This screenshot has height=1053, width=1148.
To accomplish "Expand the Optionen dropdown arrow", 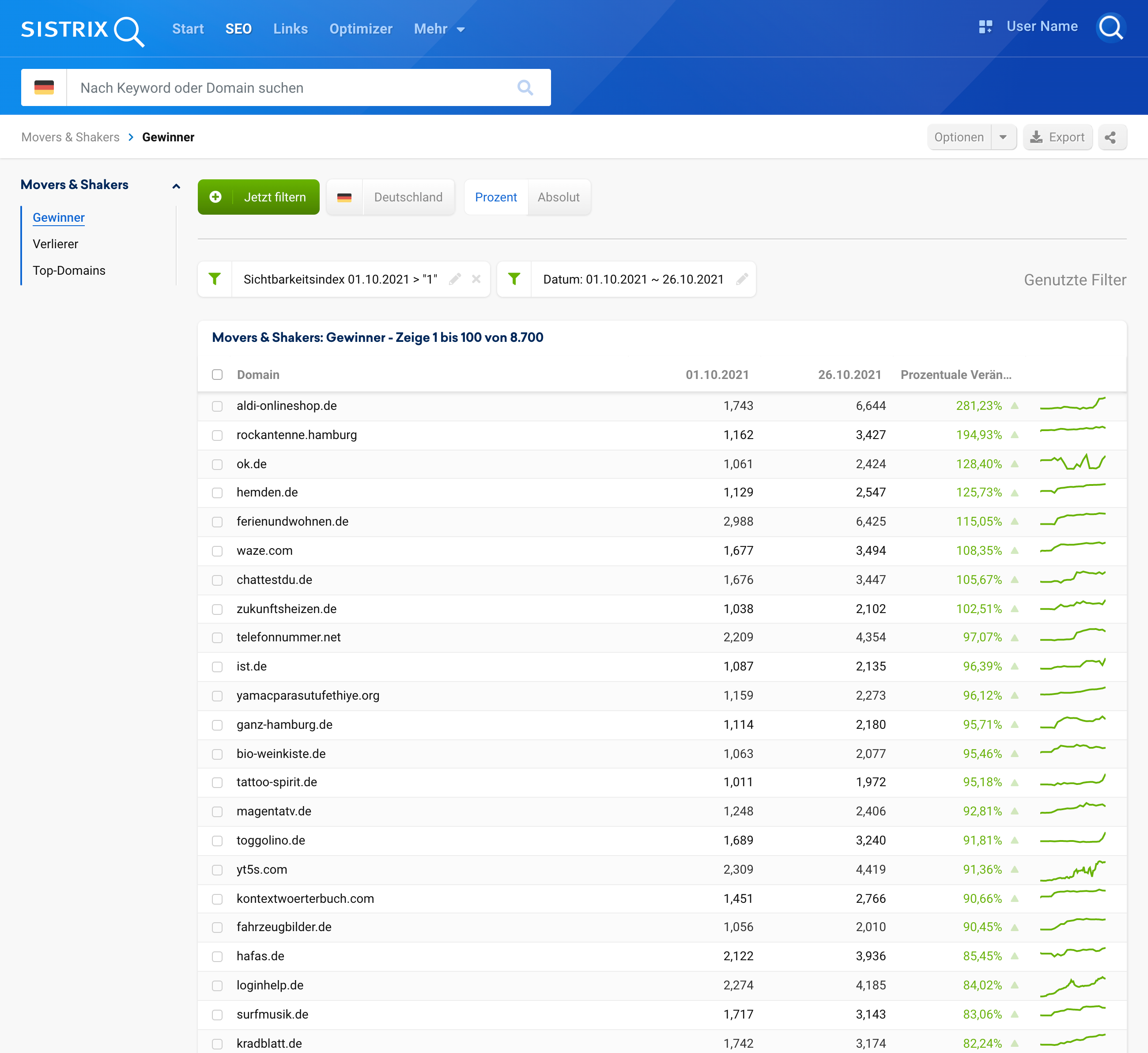I will pyautogui.click(x=1003, y=137).
